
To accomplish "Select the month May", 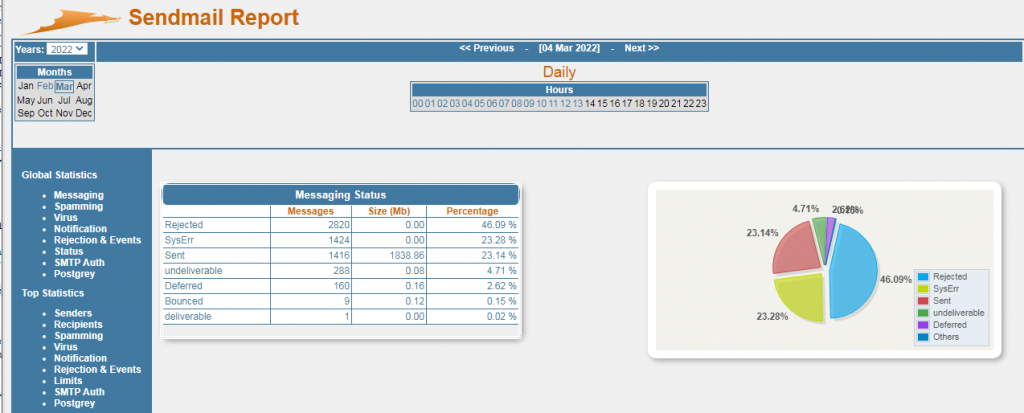I will pos(26,100).
